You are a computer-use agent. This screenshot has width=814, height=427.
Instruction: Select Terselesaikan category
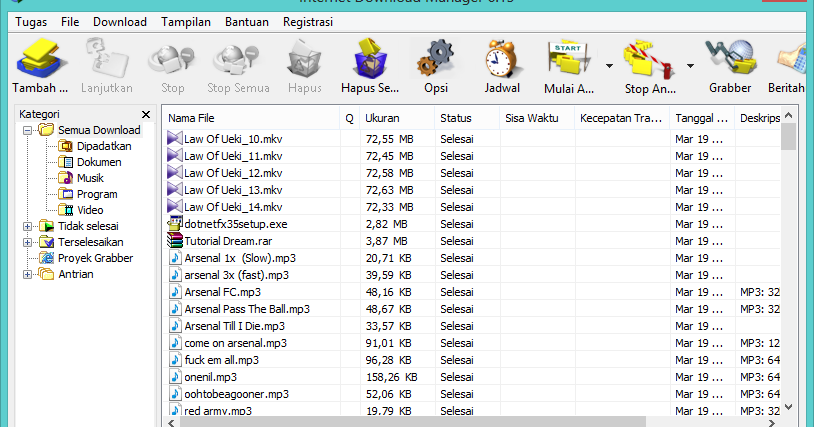[91, 242]
